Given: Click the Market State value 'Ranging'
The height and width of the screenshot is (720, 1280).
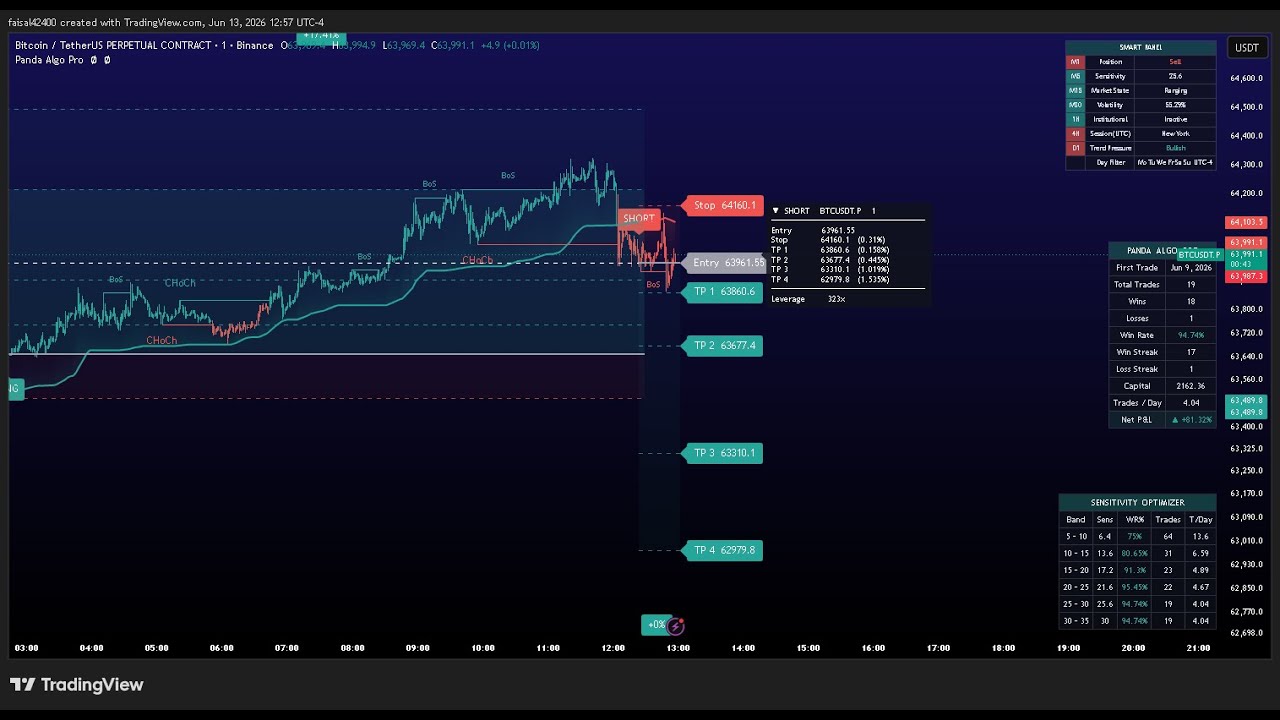Looking at the screenshot, I should pyautogui.click(x=1175, y=90).
